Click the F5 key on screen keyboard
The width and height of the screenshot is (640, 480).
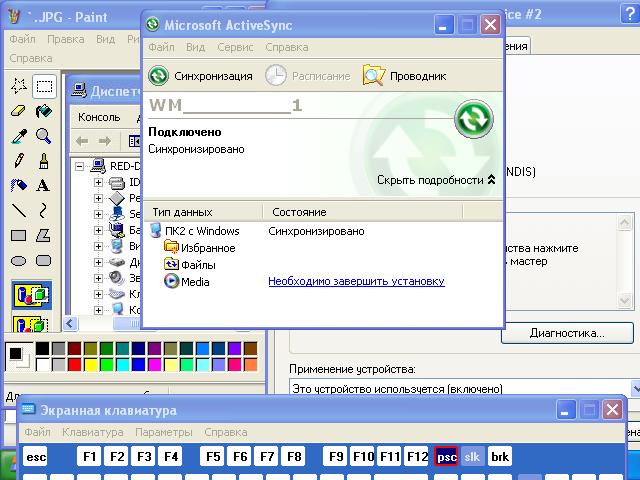tap(213, 456)
